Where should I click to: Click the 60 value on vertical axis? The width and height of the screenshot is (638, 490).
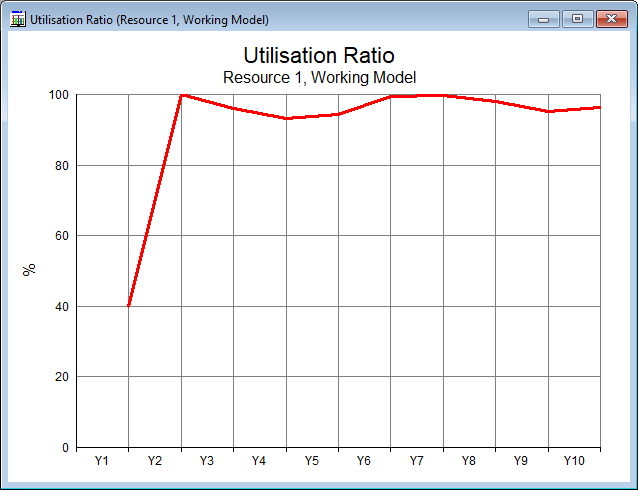61,236
